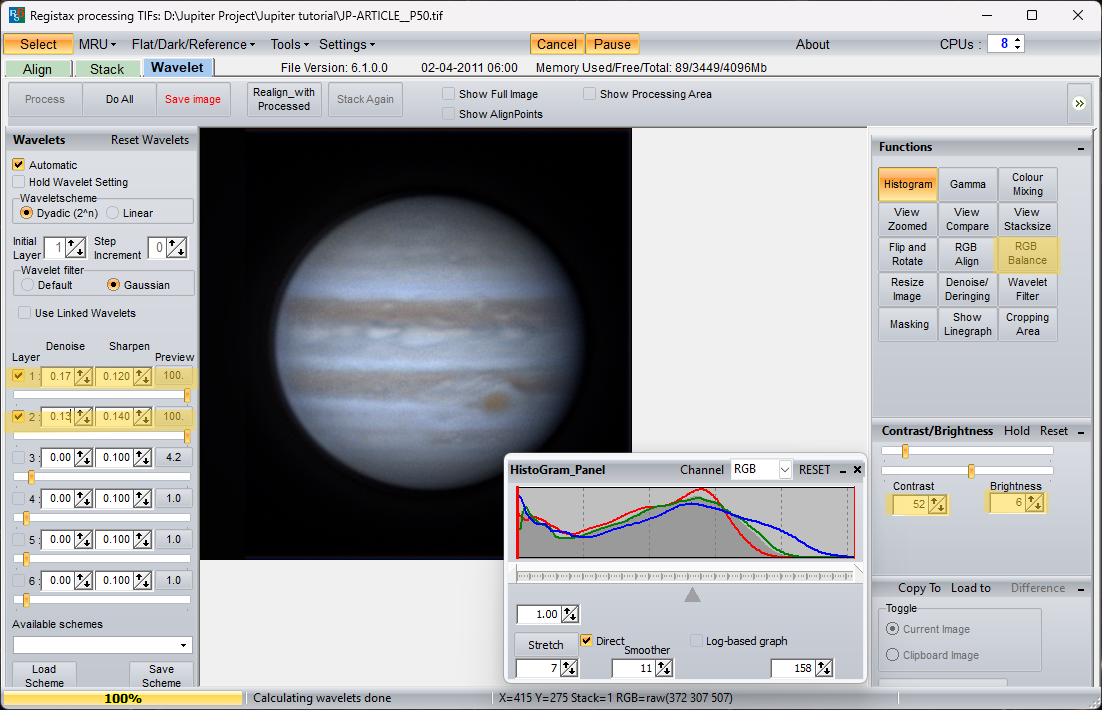Click Layer 2 Denoise value field
The image size is (1102, 710).
coord(58,417)
